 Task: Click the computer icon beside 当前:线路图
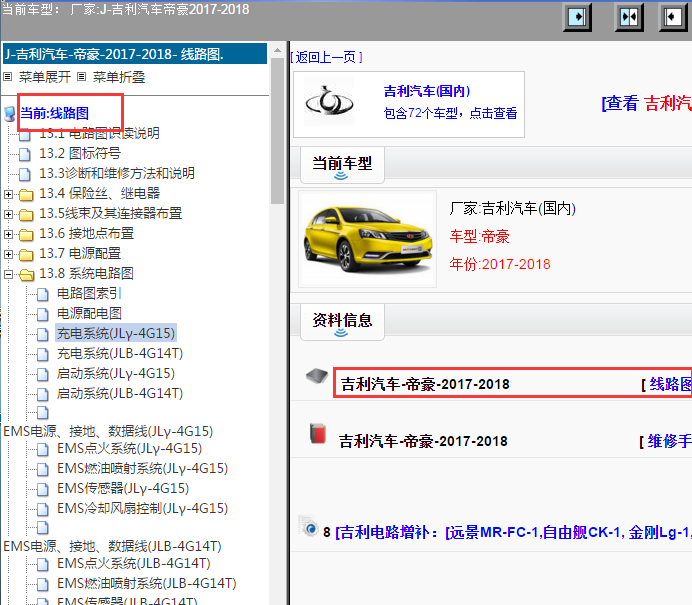10,113
